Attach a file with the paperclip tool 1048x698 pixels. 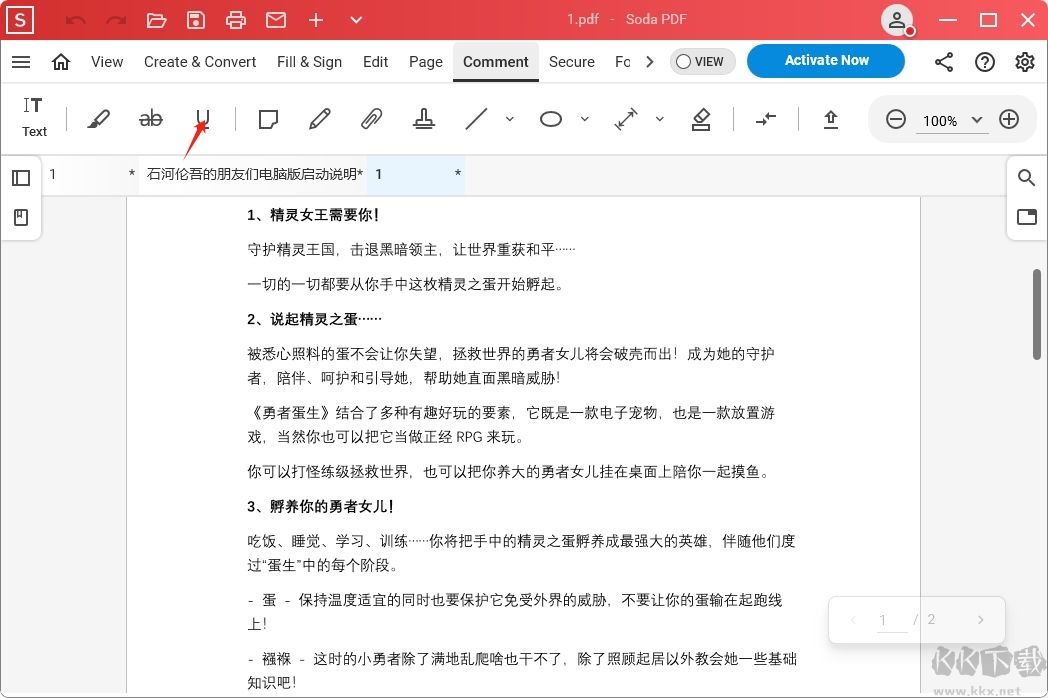click(x=371, y=119)
